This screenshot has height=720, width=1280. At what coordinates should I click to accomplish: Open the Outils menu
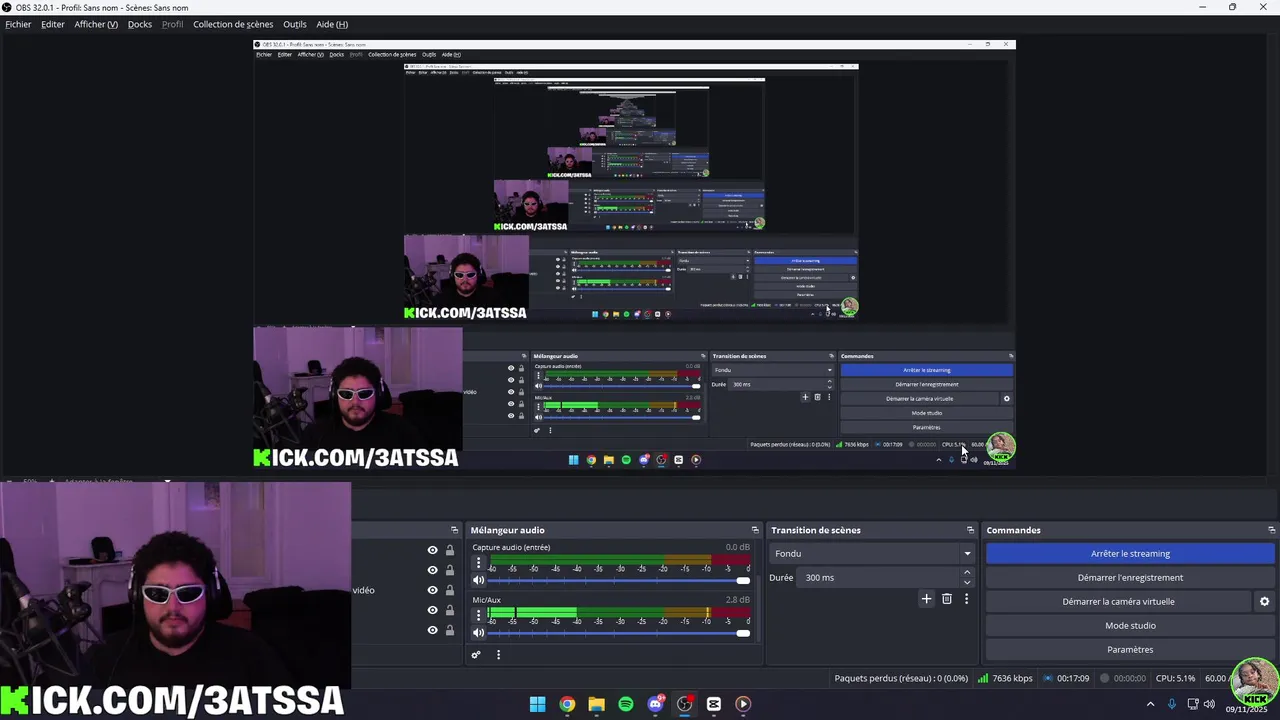[x=295, y=24]
